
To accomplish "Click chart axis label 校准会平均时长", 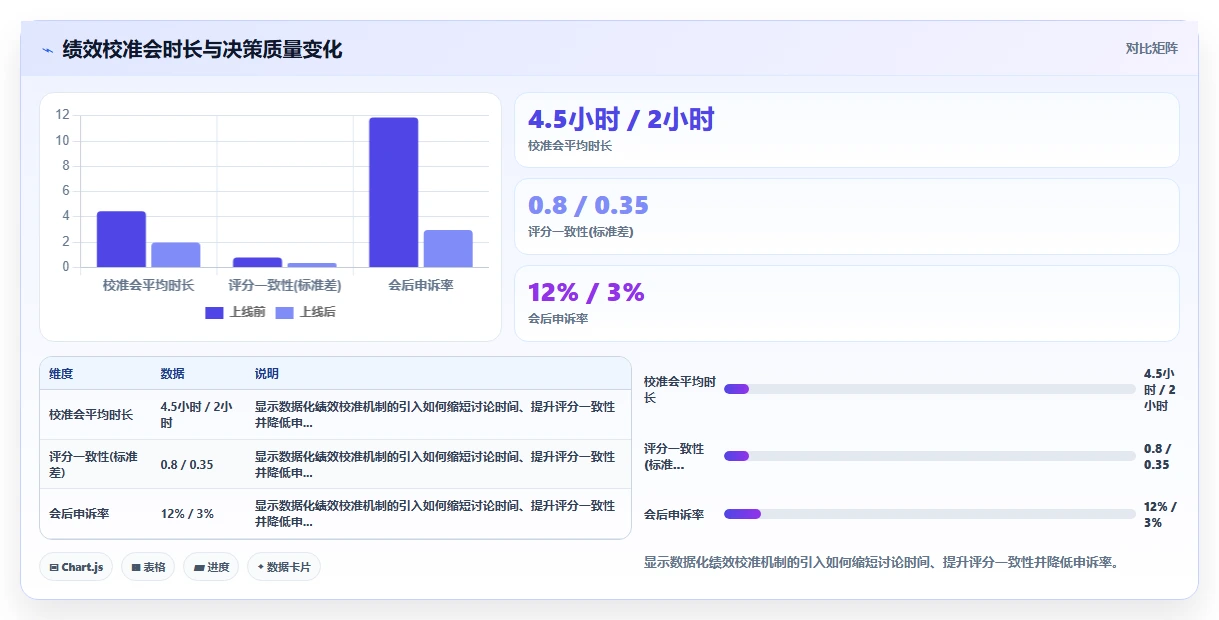I will tap(148, 285).
